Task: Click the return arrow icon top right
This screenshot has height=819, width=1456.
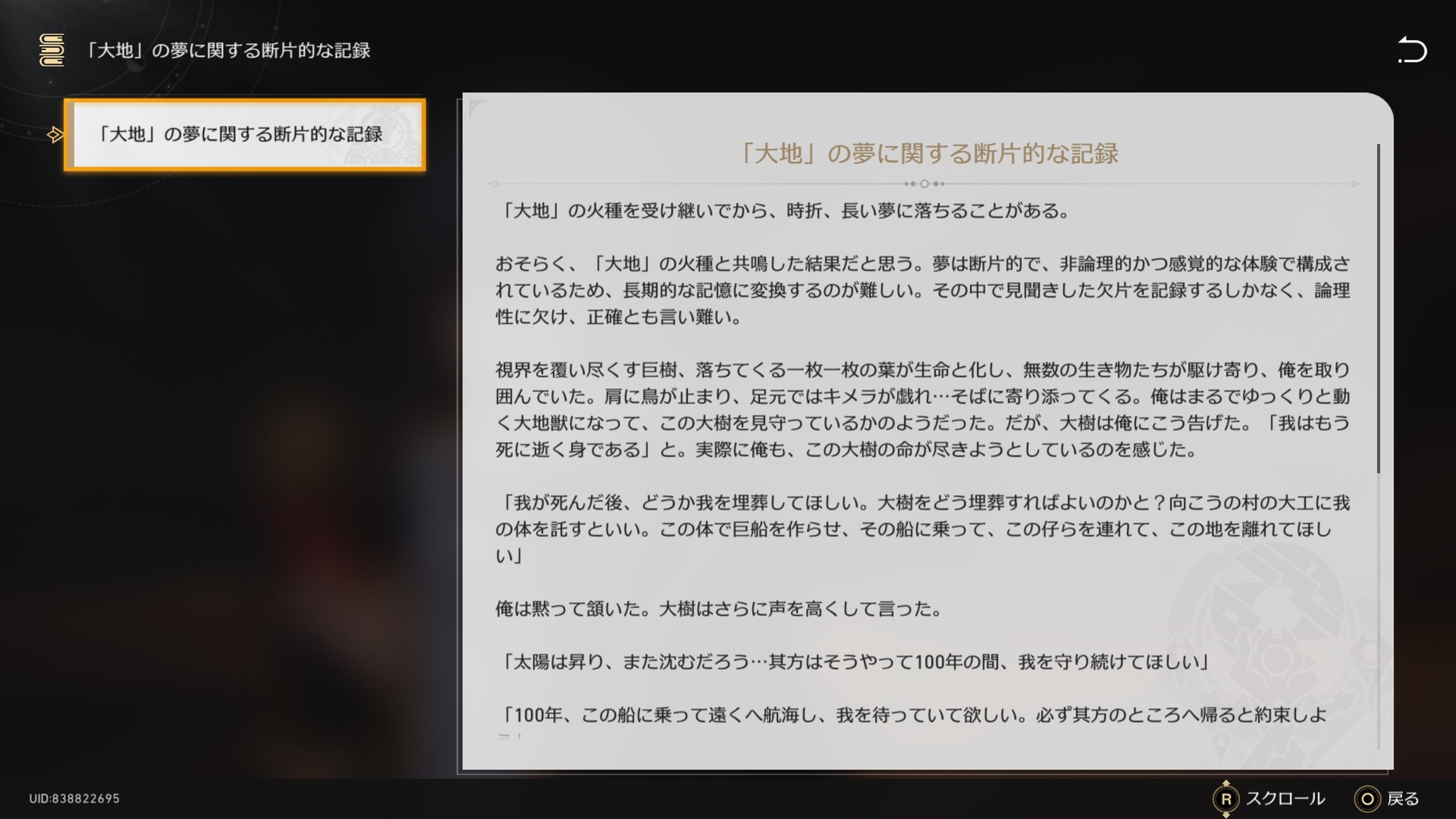Action: (1412, 50)
